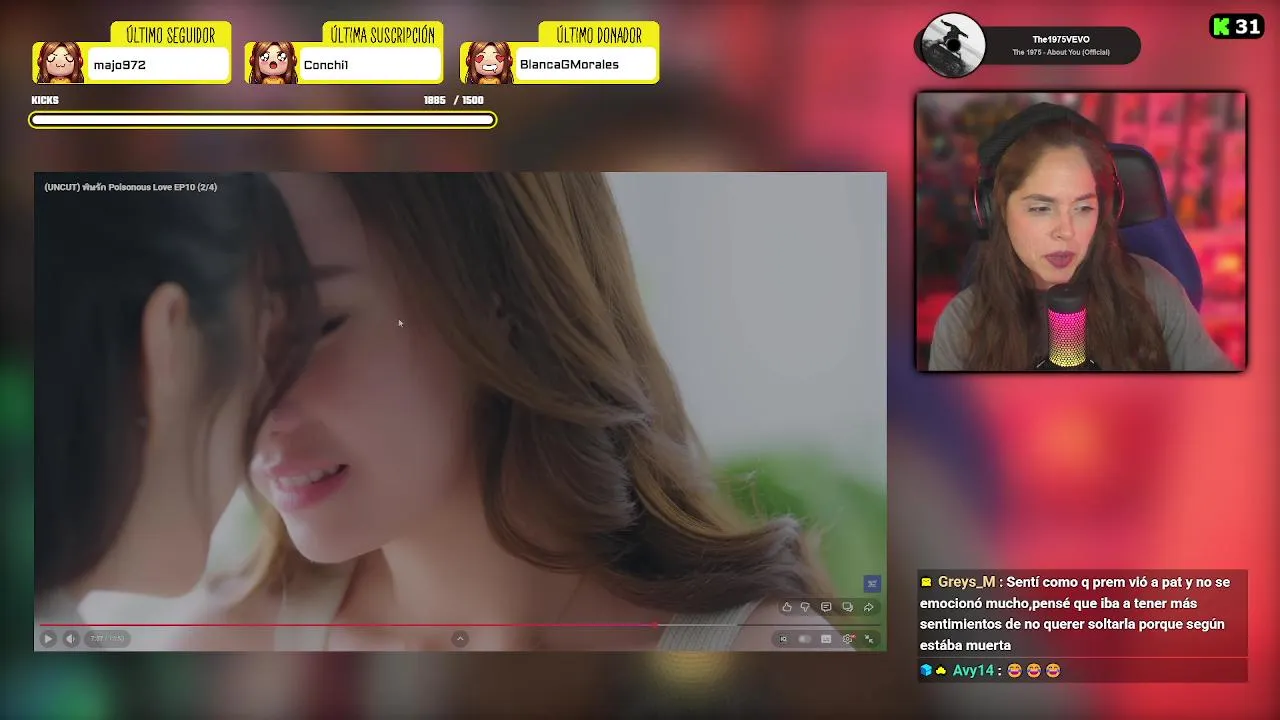Mute the video volume speaker icon
This screenshot has height=720, width=1280.
[71, 638]
